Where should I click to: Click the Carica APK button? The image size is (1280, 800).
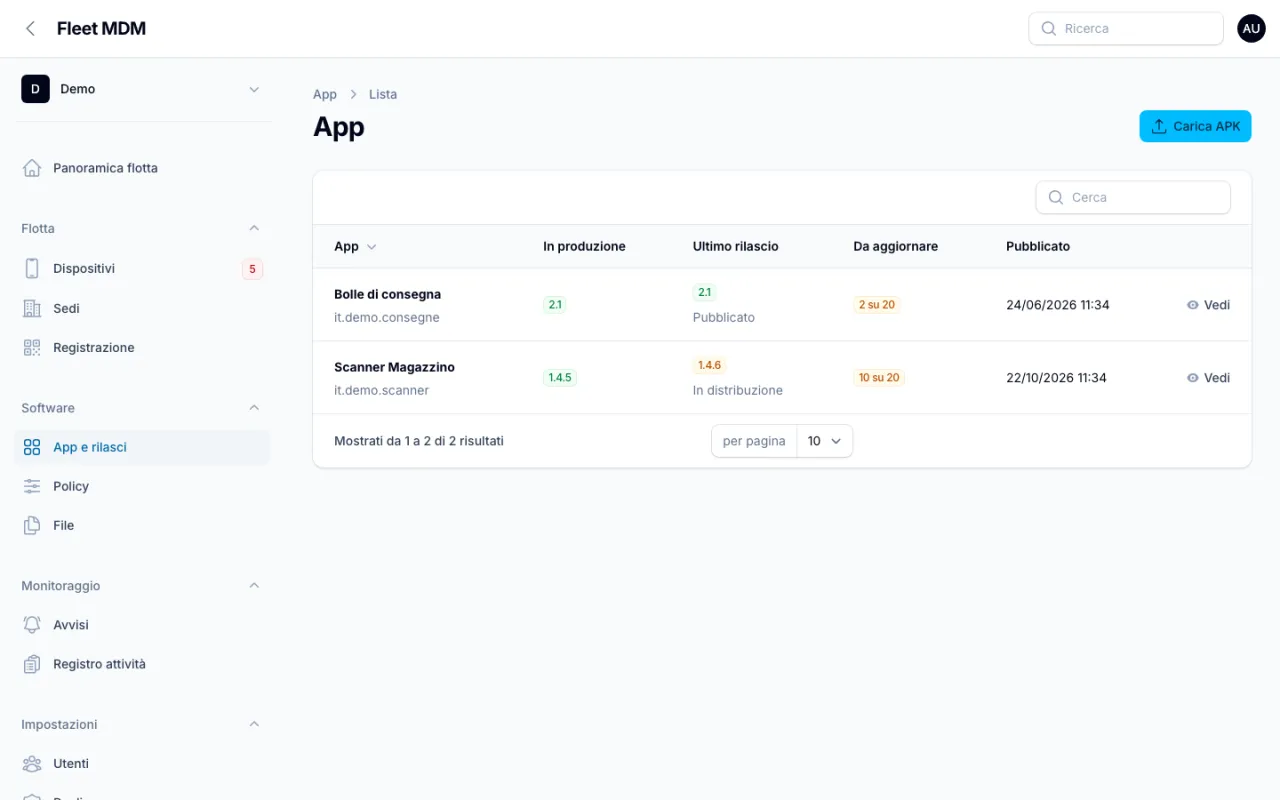1195,126
